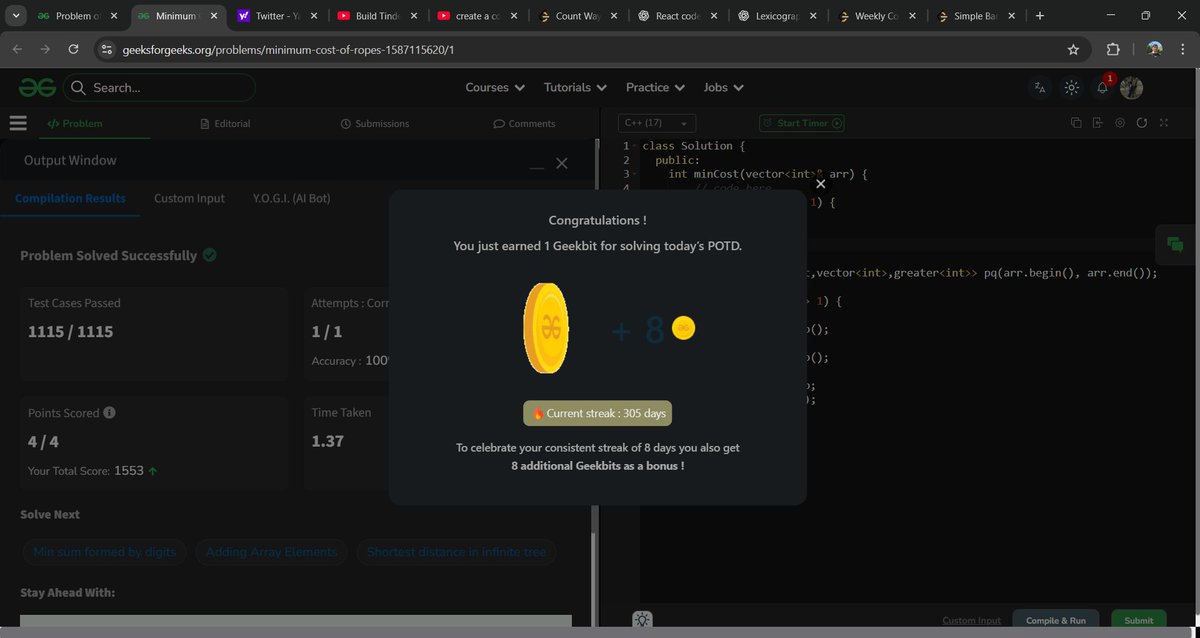
Task: Open the language translate icon
Action: 1040,88
